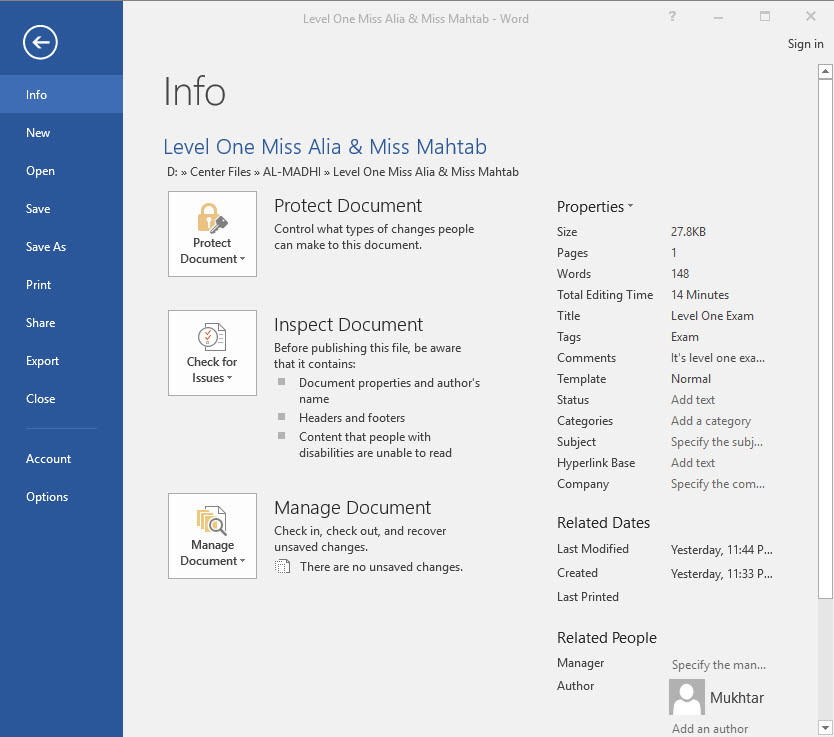
Task: Select the Info tab in sidebar
Action: click(61, 94)
